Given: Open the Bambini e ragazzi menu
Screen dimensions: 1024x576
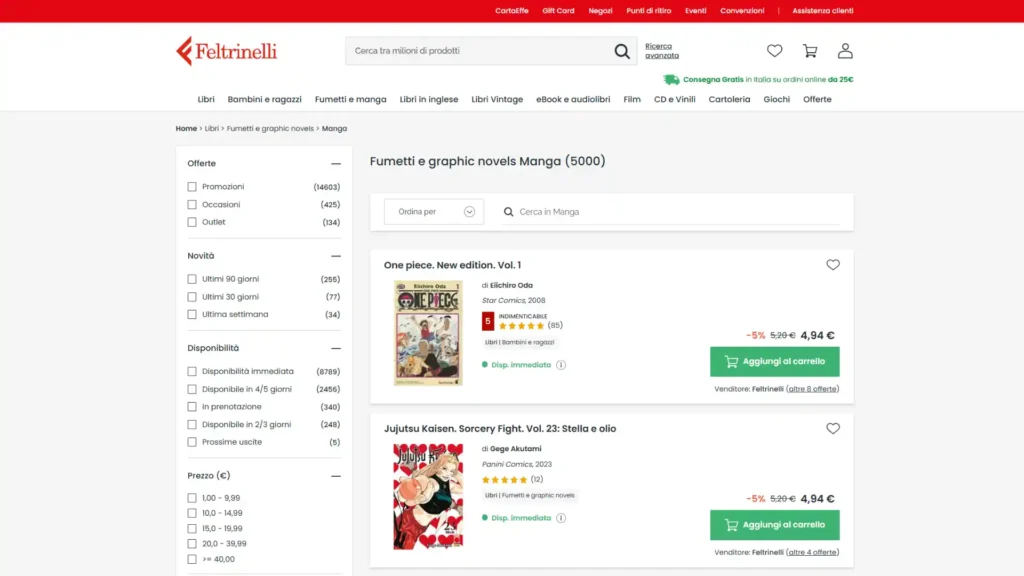Looking at the screenshot, I should [264, 99].
